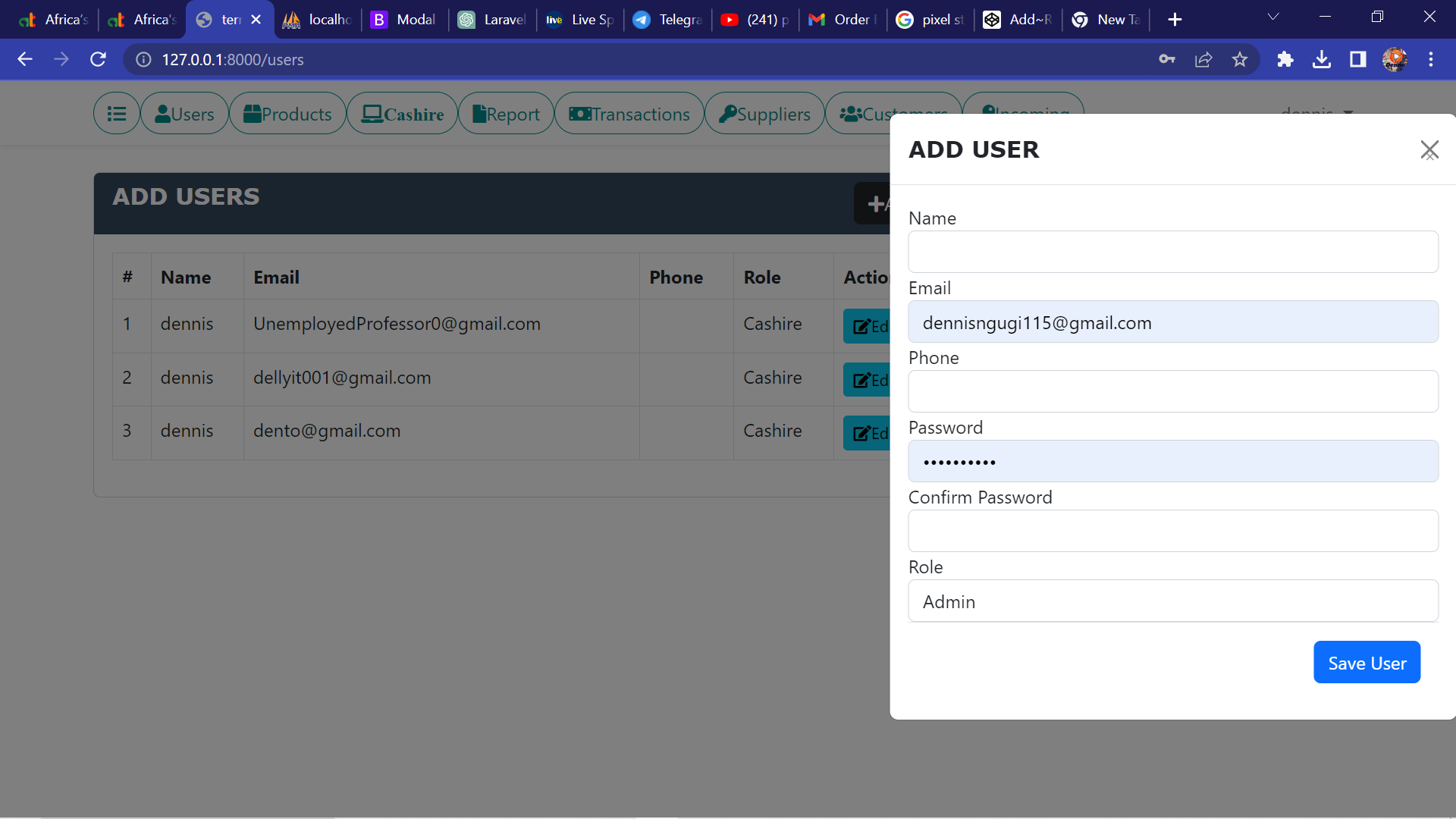Open the extensions puzzle icon

1285,59
